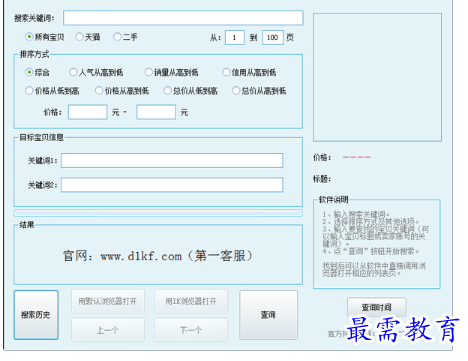This screenshot has height=361, width=468.
Task: Click the 搜索关键词 input field
Action: click(183, 18)
